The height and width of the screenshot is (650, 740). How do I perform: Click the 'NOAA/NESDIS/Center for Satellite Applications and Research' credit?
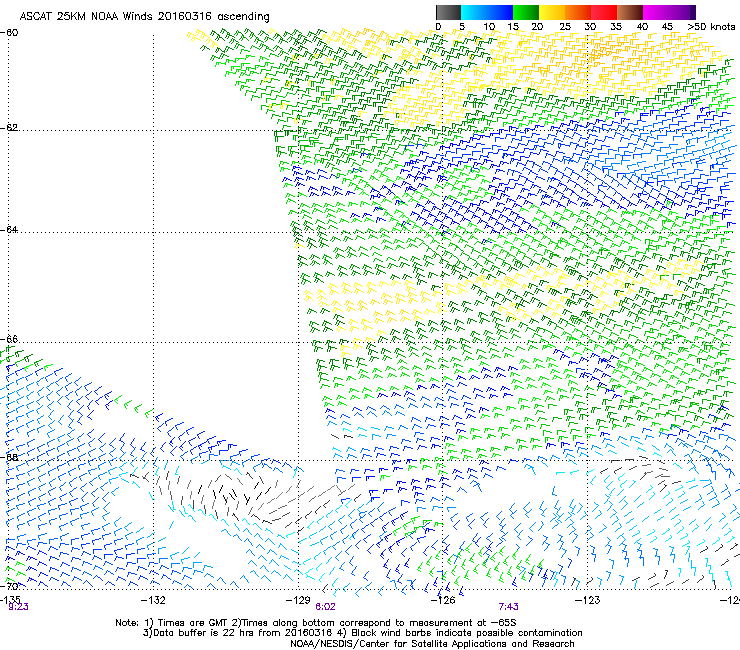coord(432,644)
